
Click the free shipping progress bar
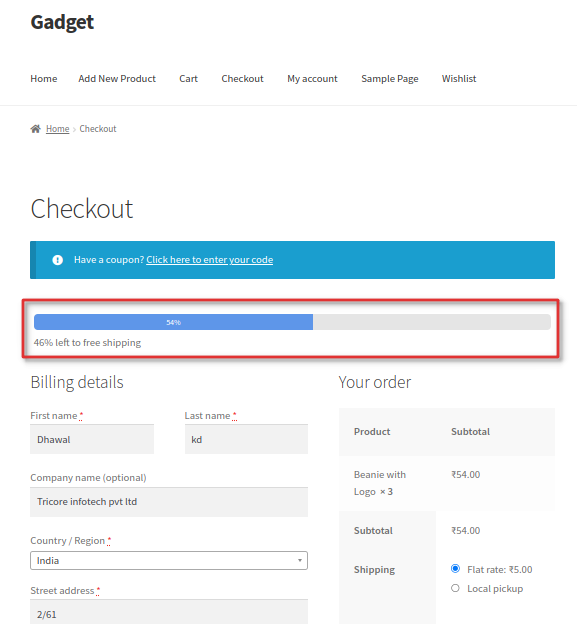[292, 322]
